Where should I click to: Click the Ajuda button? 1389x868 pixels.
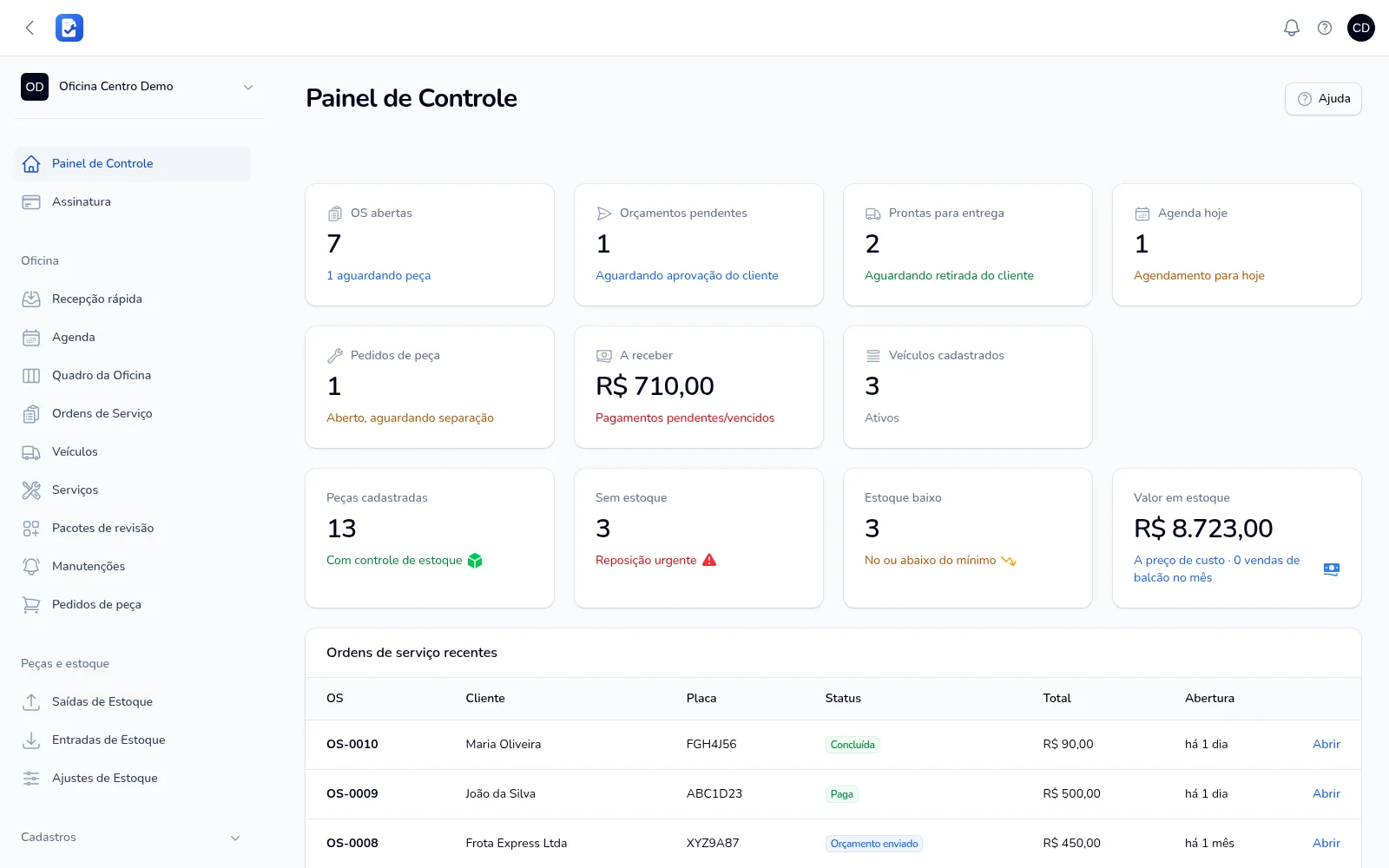pos(1323,99)
